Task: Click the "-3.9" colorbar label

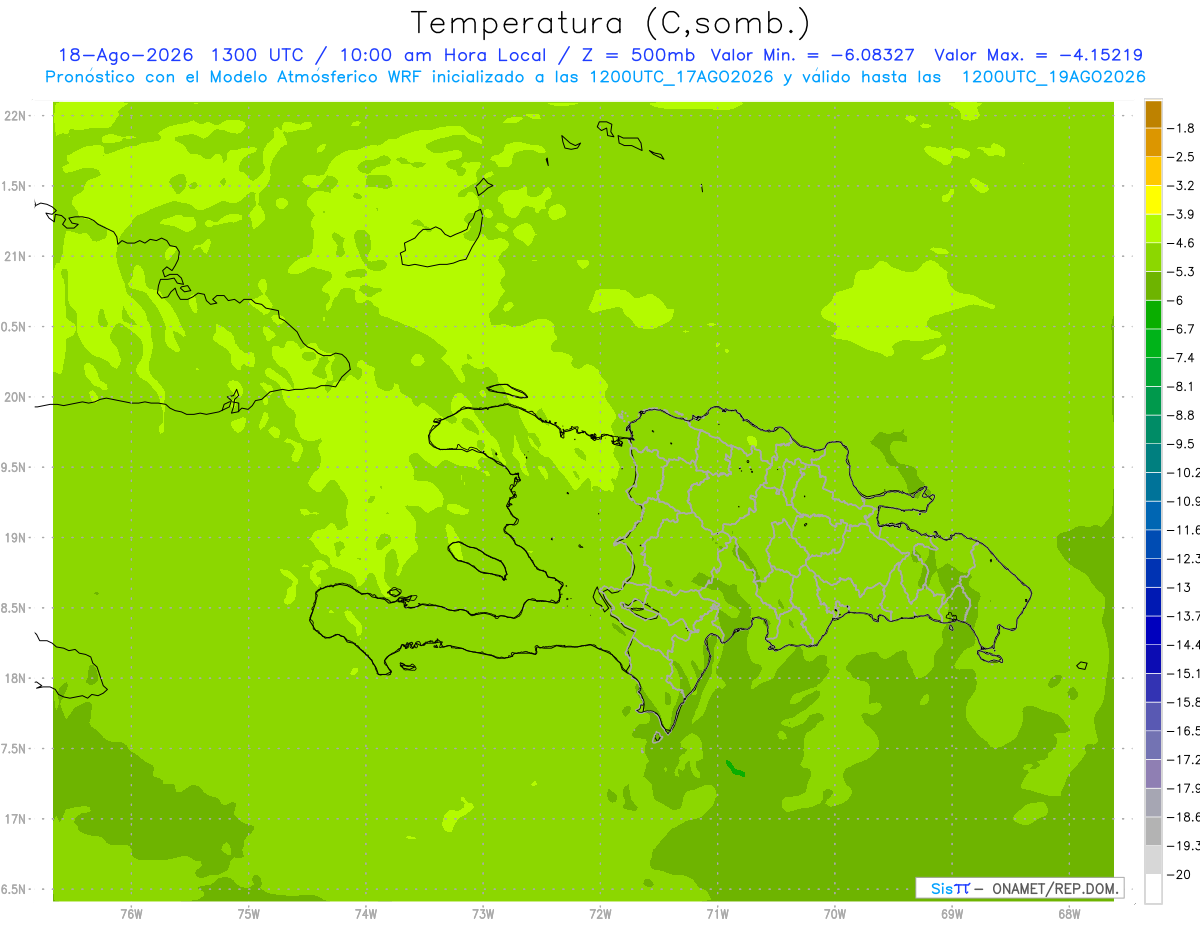Action: point(1181,214)
